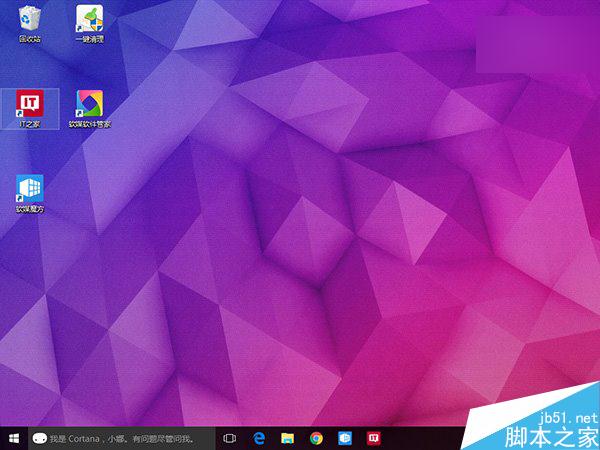Select the 一键清理 cleanup shortcut icon
The image size is (600, 450).
tap(90, 18)
